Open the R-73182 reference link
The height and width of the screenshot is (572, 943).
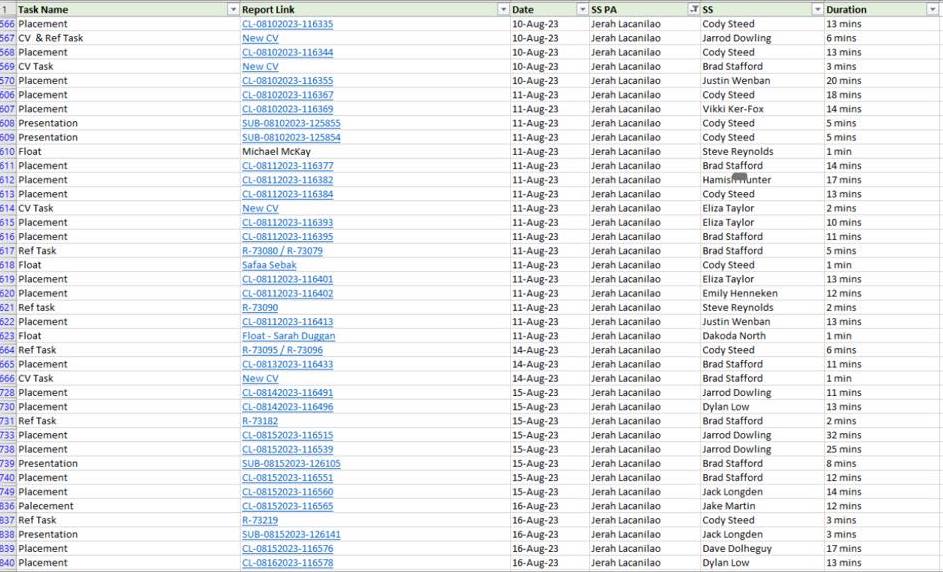pyautogui.click(x=260, y=421)
